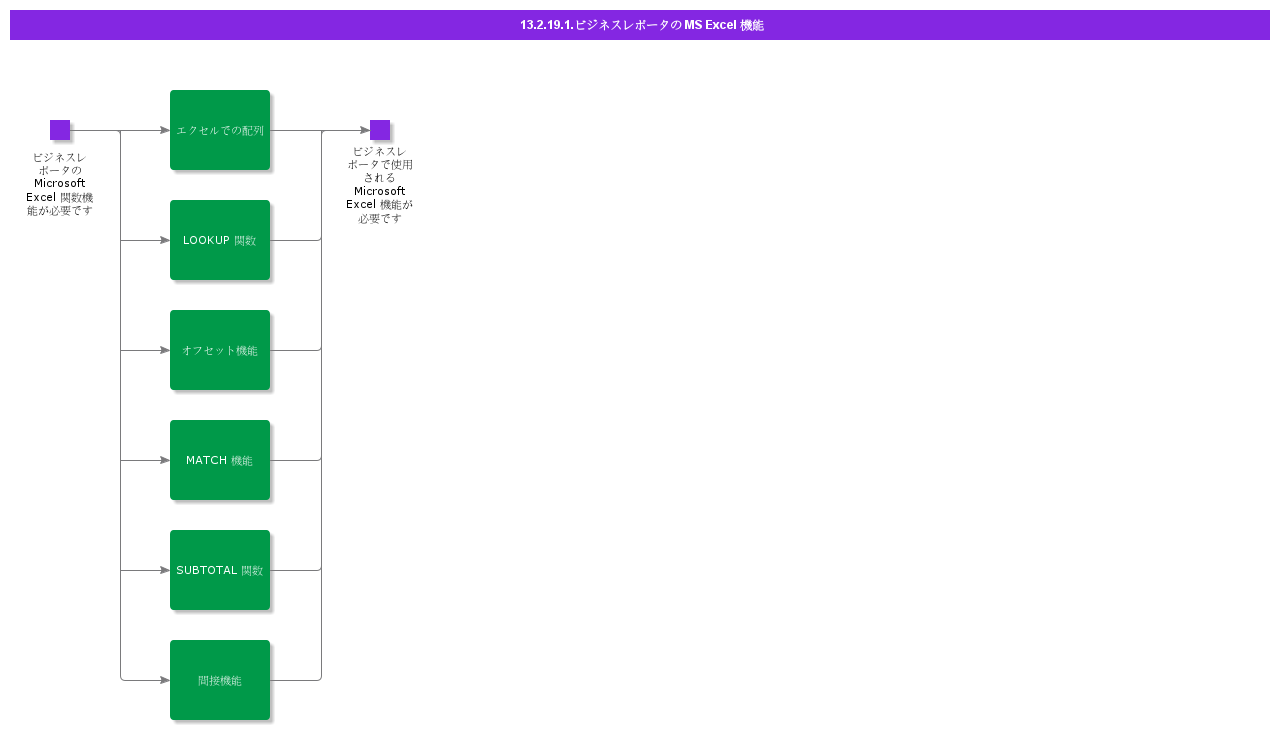The height and width of the screenshot is (730, 1280).
Task: Click arrowhead entering オフセット機能 box
Action: coord(165,350)
